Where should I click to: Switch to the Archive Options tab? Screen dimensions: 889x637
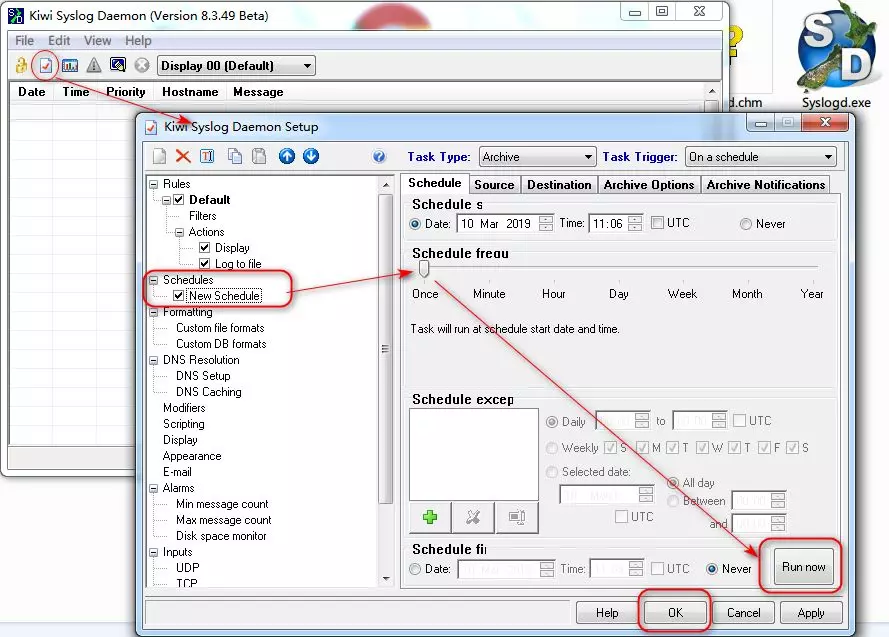pyautogui.click(x=649, y=185)
